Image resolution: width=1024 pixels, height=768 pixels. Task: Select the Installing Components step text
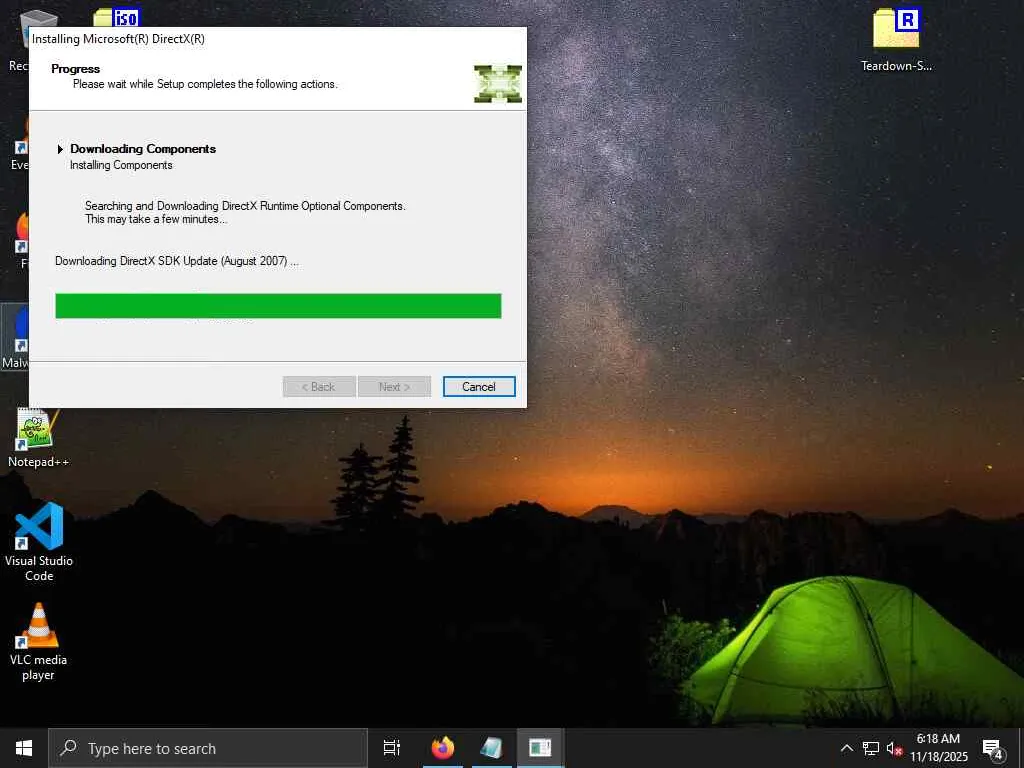click(121, 165)
